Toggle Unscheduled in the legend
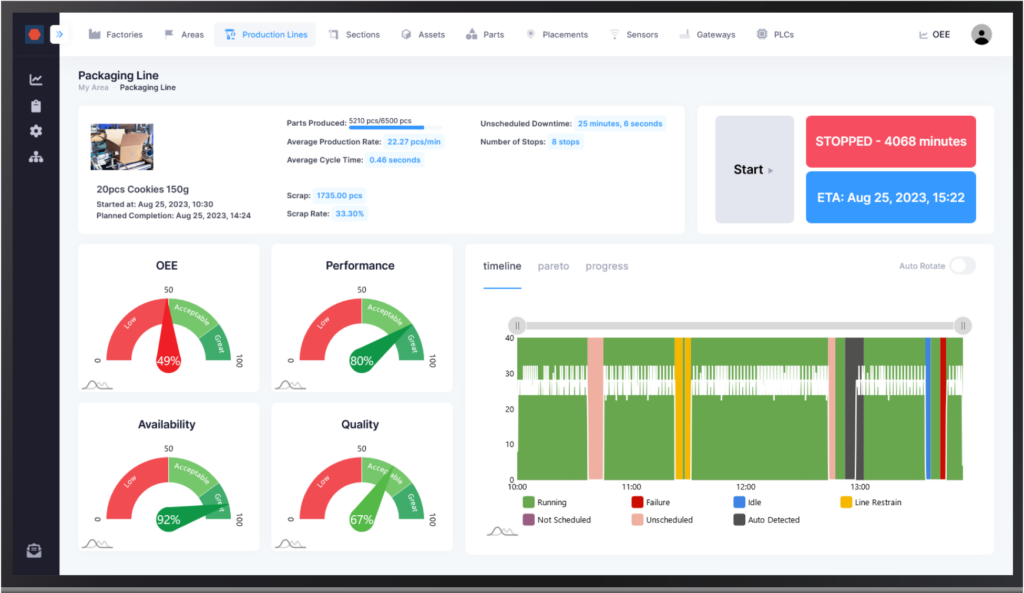The height and width of the screenshot is (593, 1024). [662, 520]
